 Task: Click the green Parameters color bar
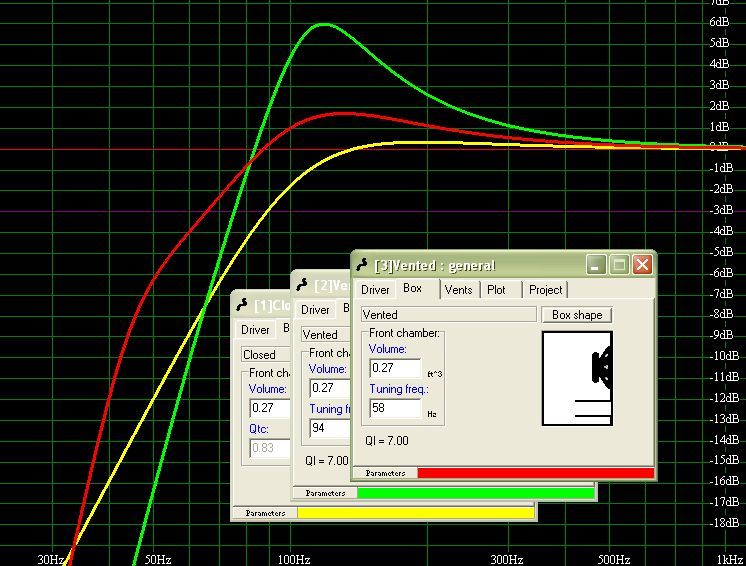476,493
